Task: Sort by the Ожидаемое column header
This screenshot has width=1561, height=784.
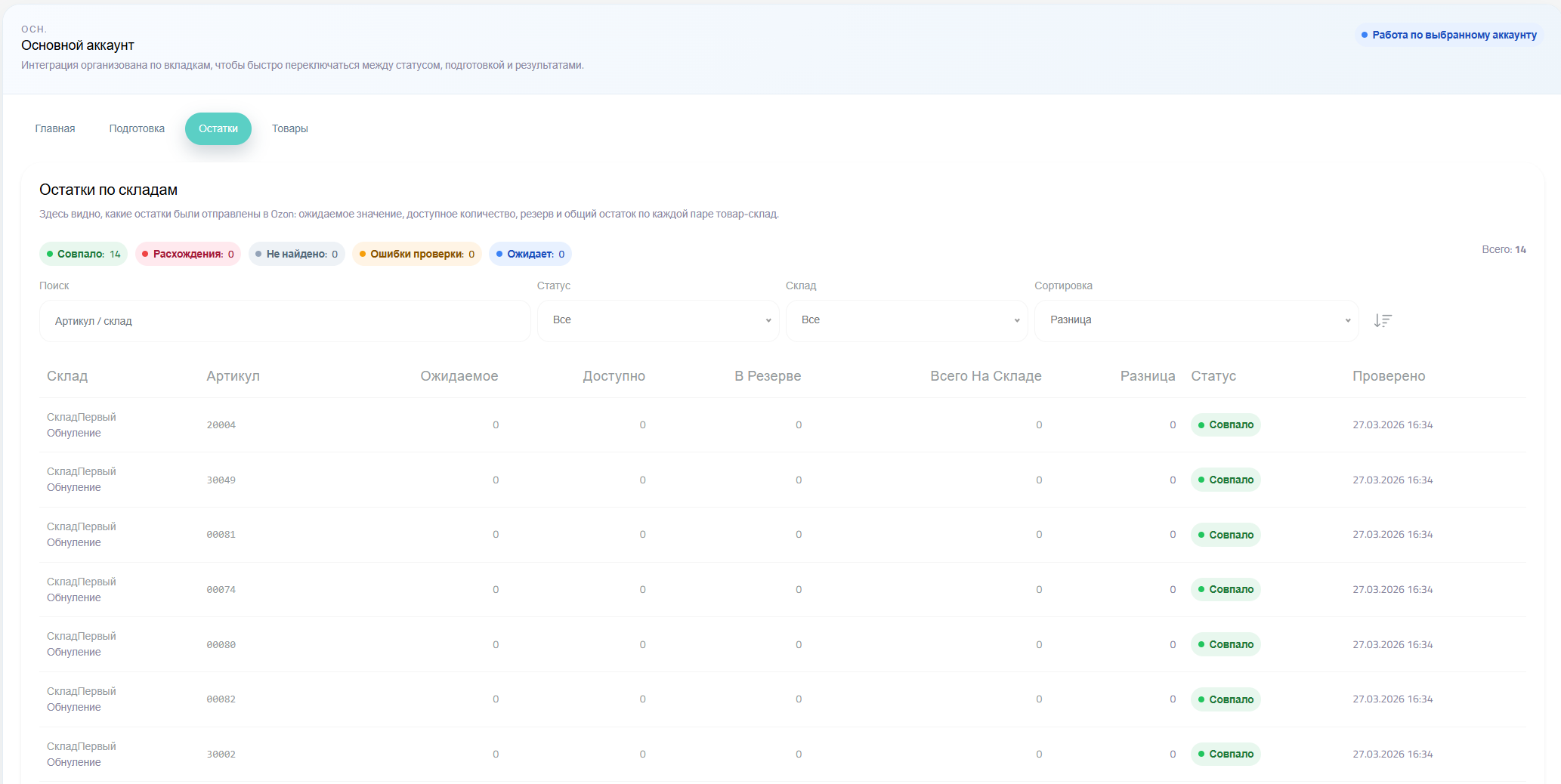Action: click(459, 376)
